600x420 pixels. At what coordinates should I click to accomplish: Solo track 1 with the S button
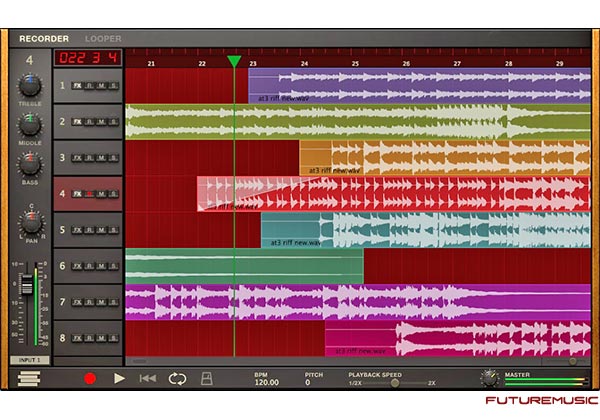point(113,86)
